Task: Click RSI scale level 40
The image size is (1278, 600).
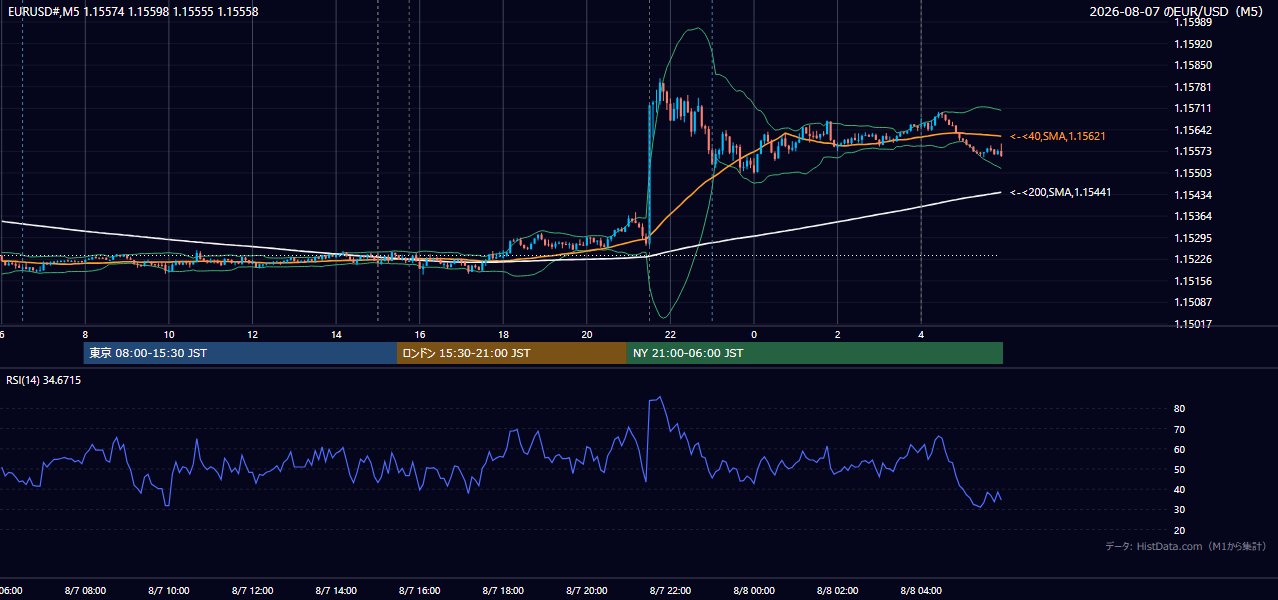Action: coord(1180,489)
